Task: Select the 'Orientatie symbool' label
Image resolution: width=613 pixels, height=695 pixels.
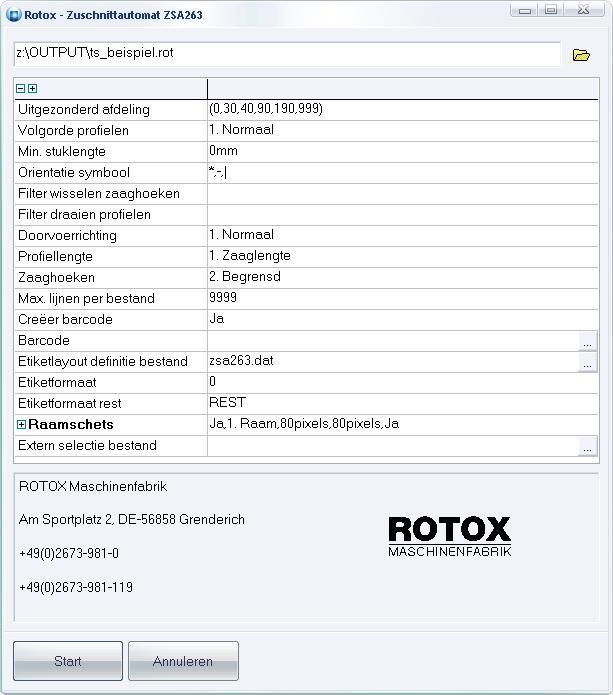Action: pyautogui.click(x=74, y=172)
